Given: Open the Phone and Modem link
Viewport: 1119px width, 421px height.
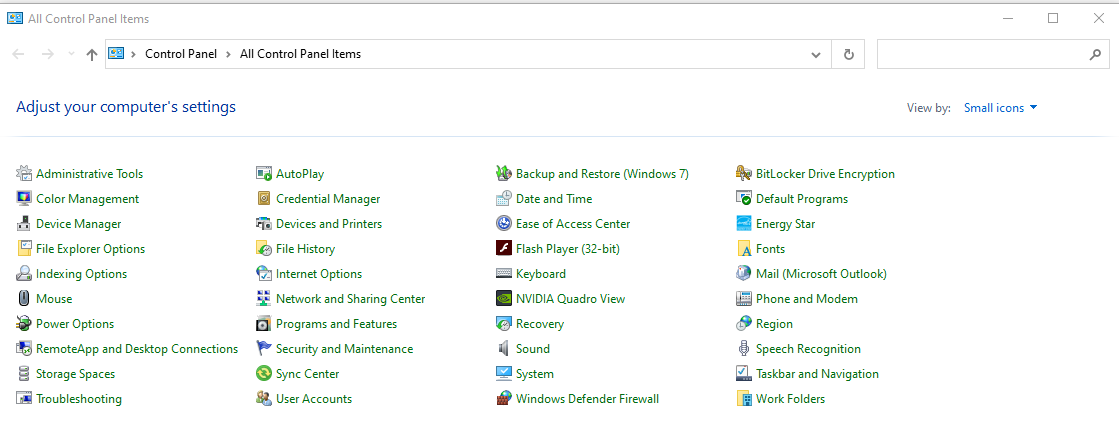Looking at the screenshot, I should (x=806, y=298).
